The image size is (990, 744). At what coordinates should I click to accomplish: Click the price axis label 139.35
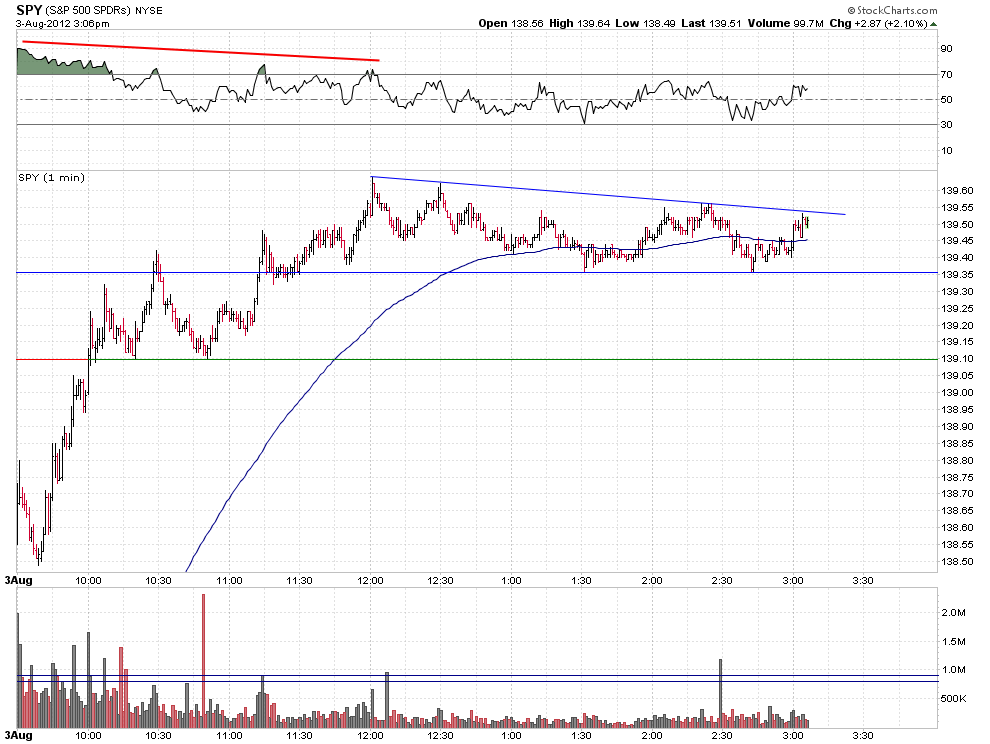(x=957, y=275)
